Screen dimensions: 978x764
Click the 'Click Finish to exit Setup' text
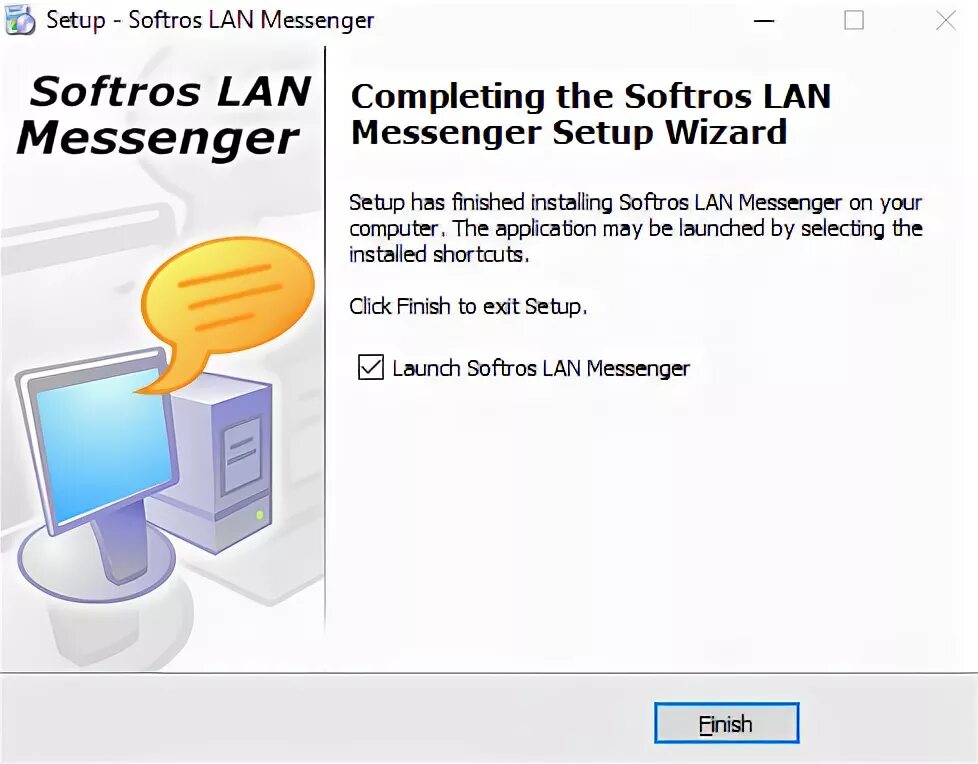(468, 306)
